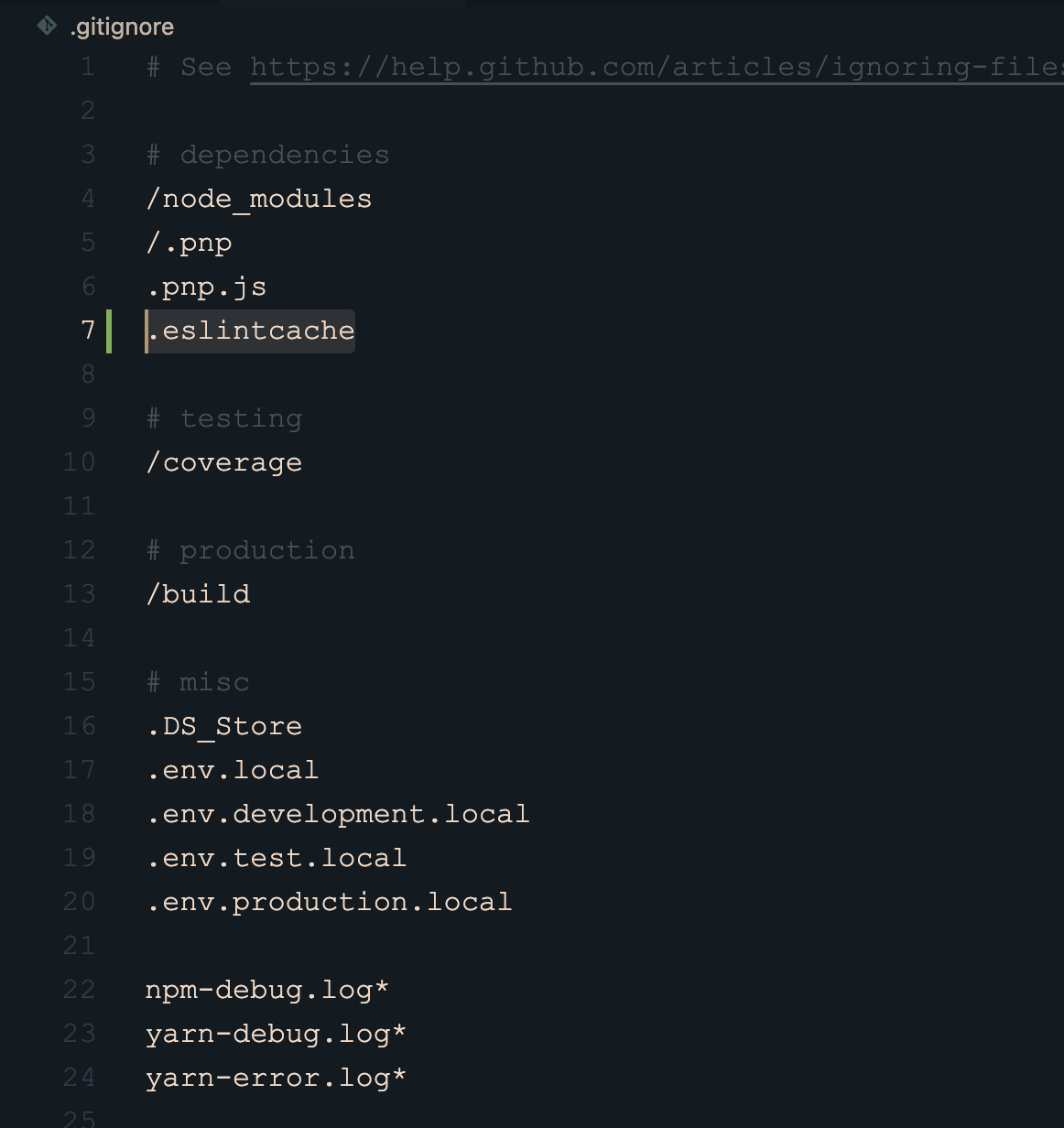Click the green change marker beside line 7
1064x1128 pixels.
click(109, 331)
